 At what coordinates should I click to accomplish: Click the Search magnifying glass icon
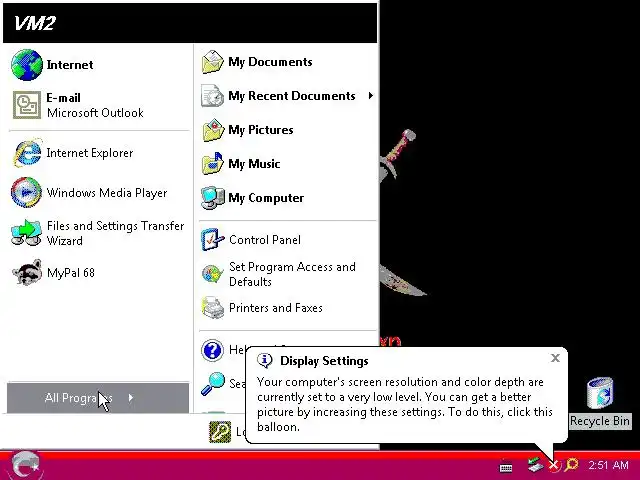pyautogui.click(x=213, y=384)
